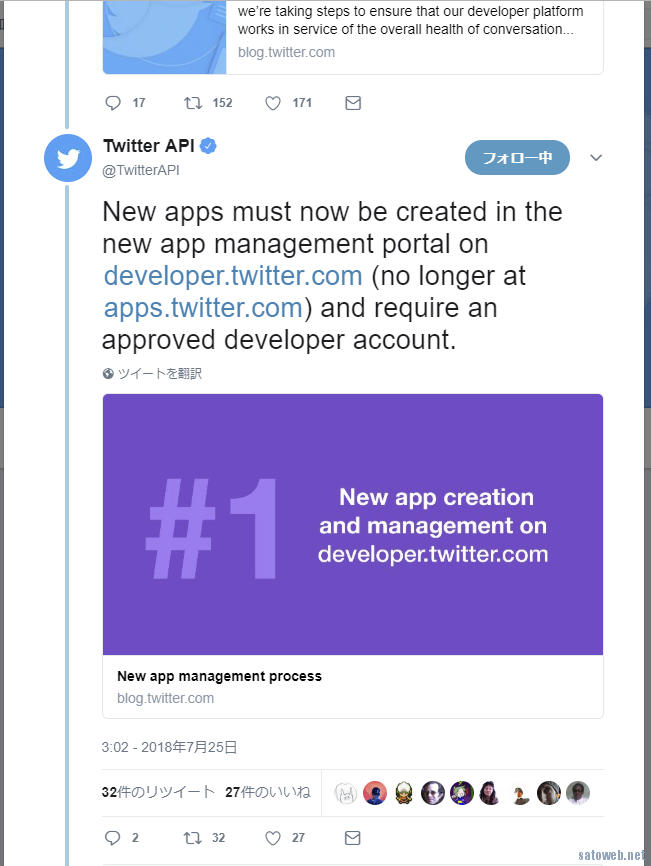This screenshot has width=651, height=866.
Task: View the 32件のリツイート list
Action: pyautogui.click(x=158, y=792)
